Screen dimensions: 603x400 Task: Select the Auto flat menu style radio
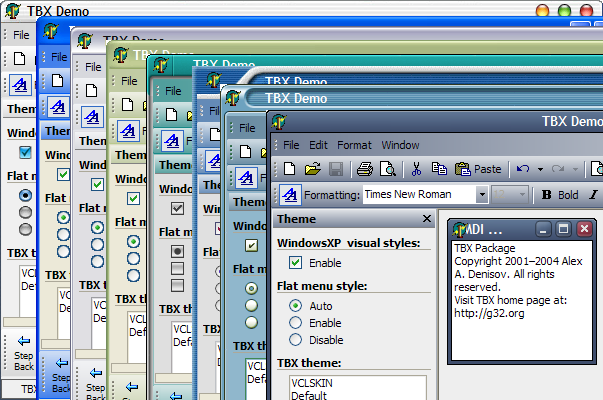295,305
